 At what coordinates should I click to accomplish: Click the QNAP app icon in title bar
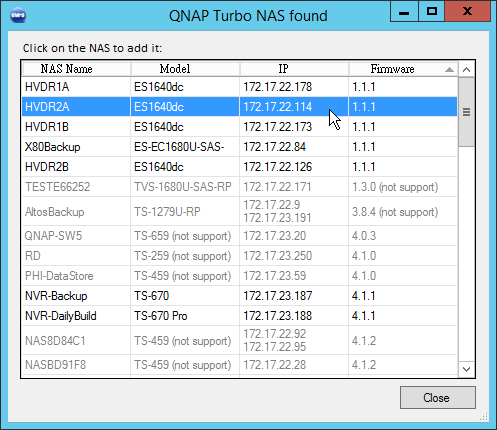[18, 16]
